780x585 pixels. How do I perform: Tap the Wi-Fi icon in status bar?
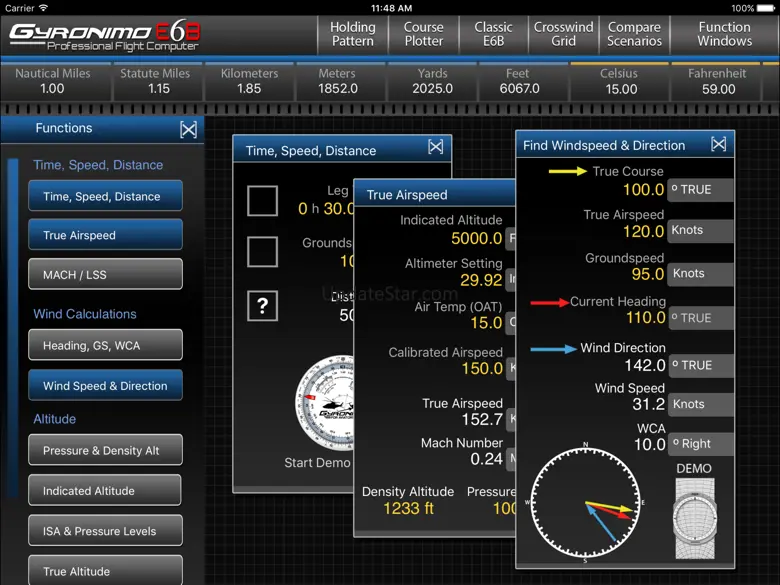(44, 8)
